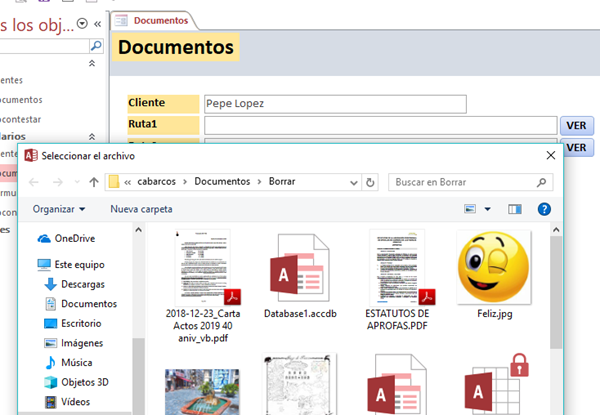Open the Organizar dropdown menu
Viewport: 600px width, 415px height.
point(59,209)
